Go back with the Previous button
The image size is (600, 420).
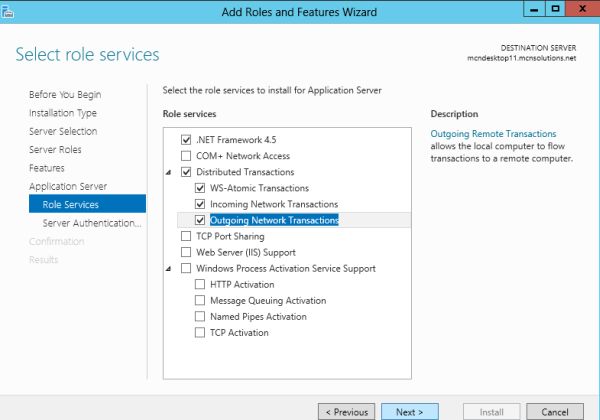346,411
